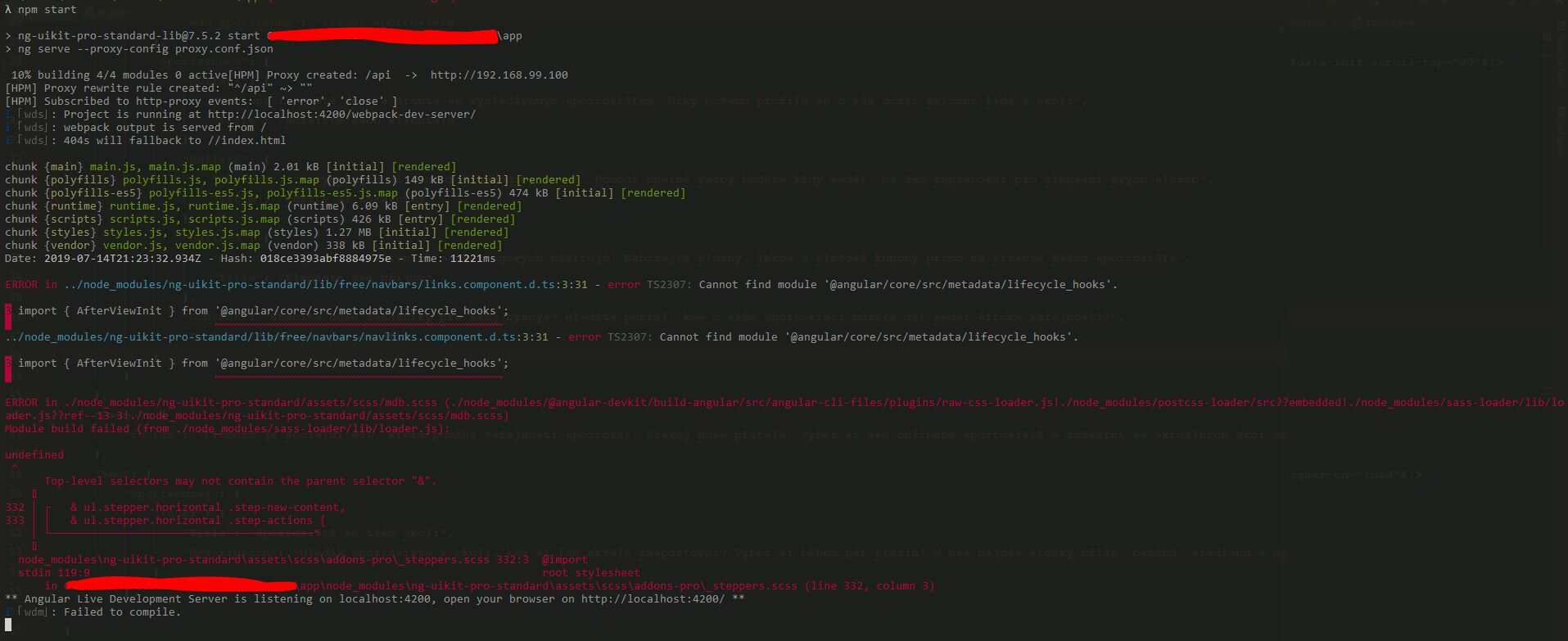This screenshot has height=641, width=1568.
Task: Click "404s will fallback to //index.html" line
Action: tap(174, 141)
